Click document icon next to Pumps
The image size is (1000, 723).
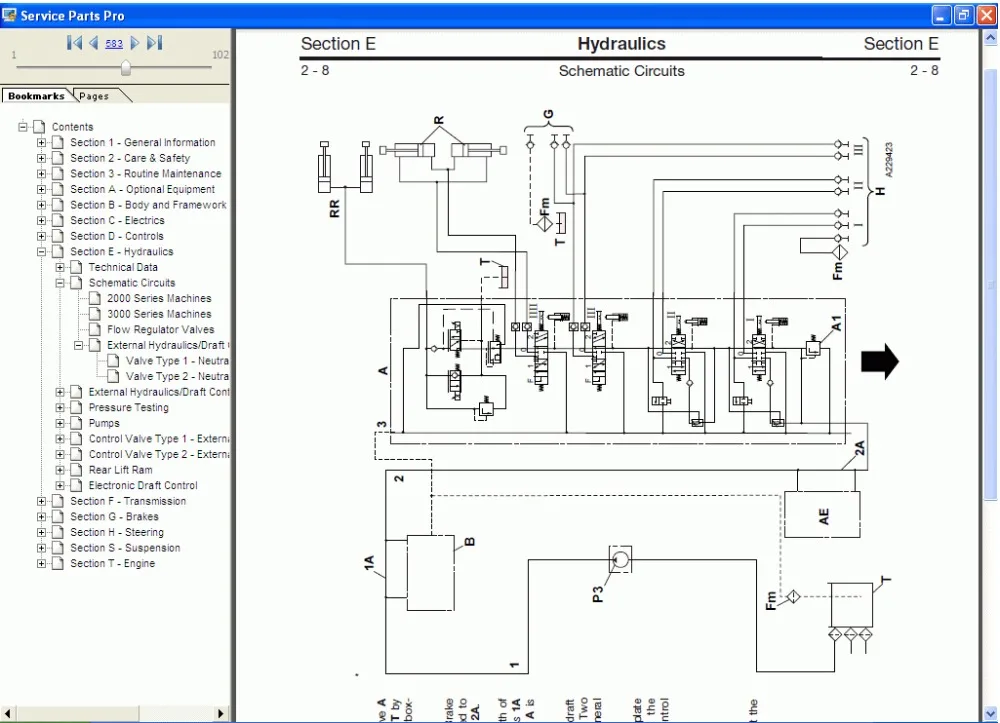77,423
